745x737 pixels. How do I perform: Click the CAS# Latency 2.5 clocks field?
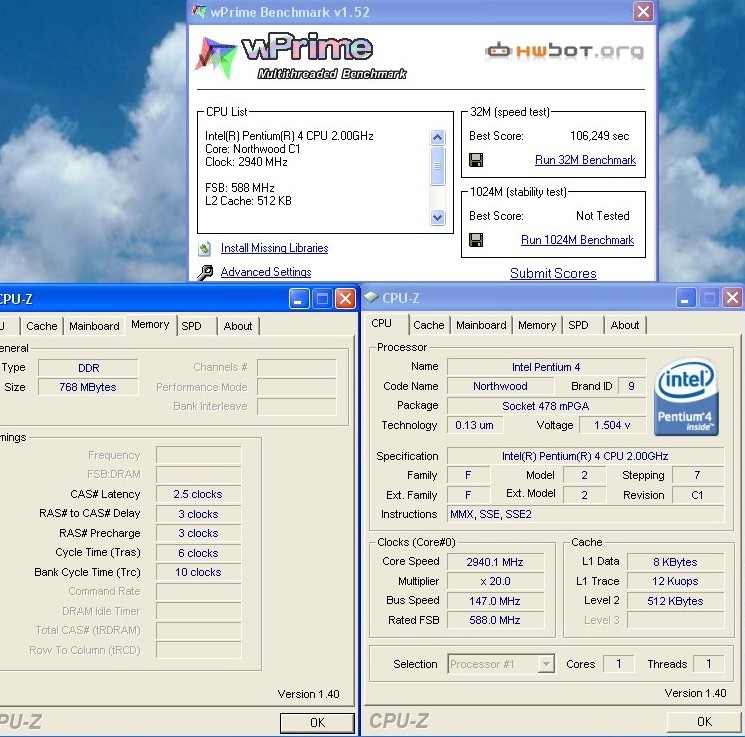coord(198,494)
